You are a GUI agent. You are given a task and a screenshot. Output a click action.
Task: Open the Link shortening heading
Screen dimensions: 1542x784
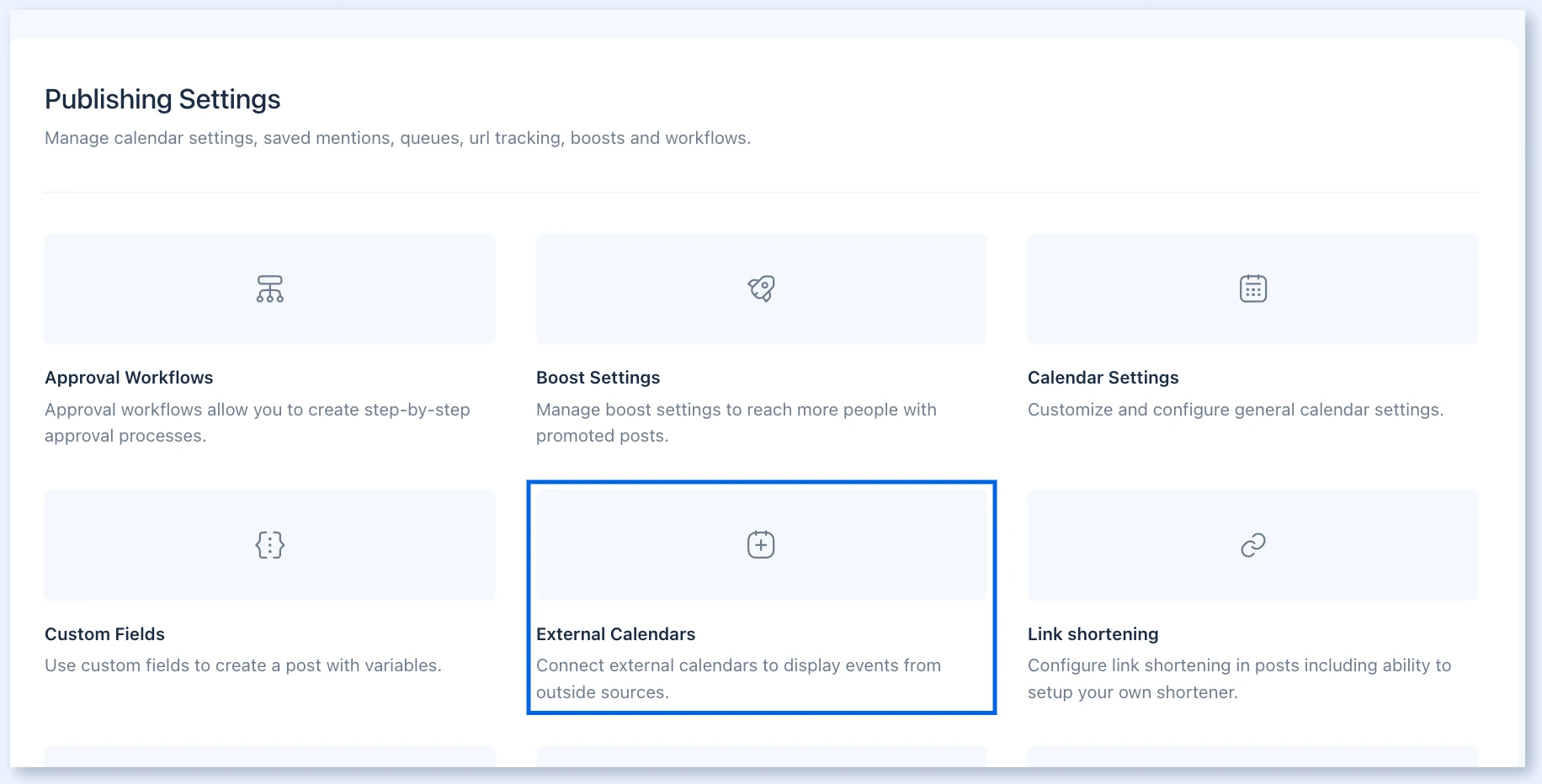pyautogui.click(x=1093, y=634)
